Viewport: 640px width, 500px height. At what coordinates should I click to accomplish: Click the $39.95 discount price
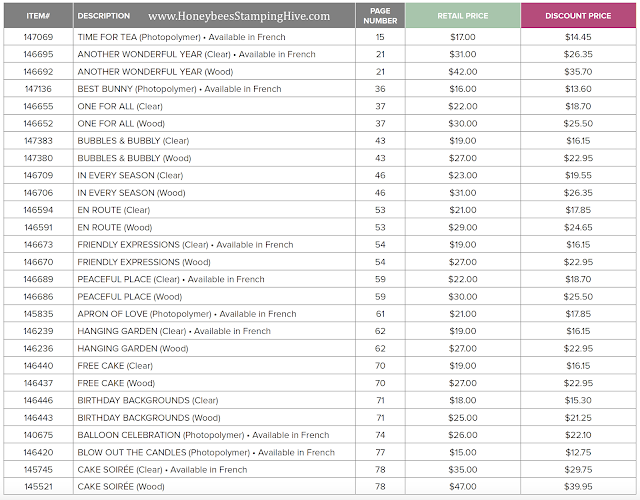[x=578, y=487]
